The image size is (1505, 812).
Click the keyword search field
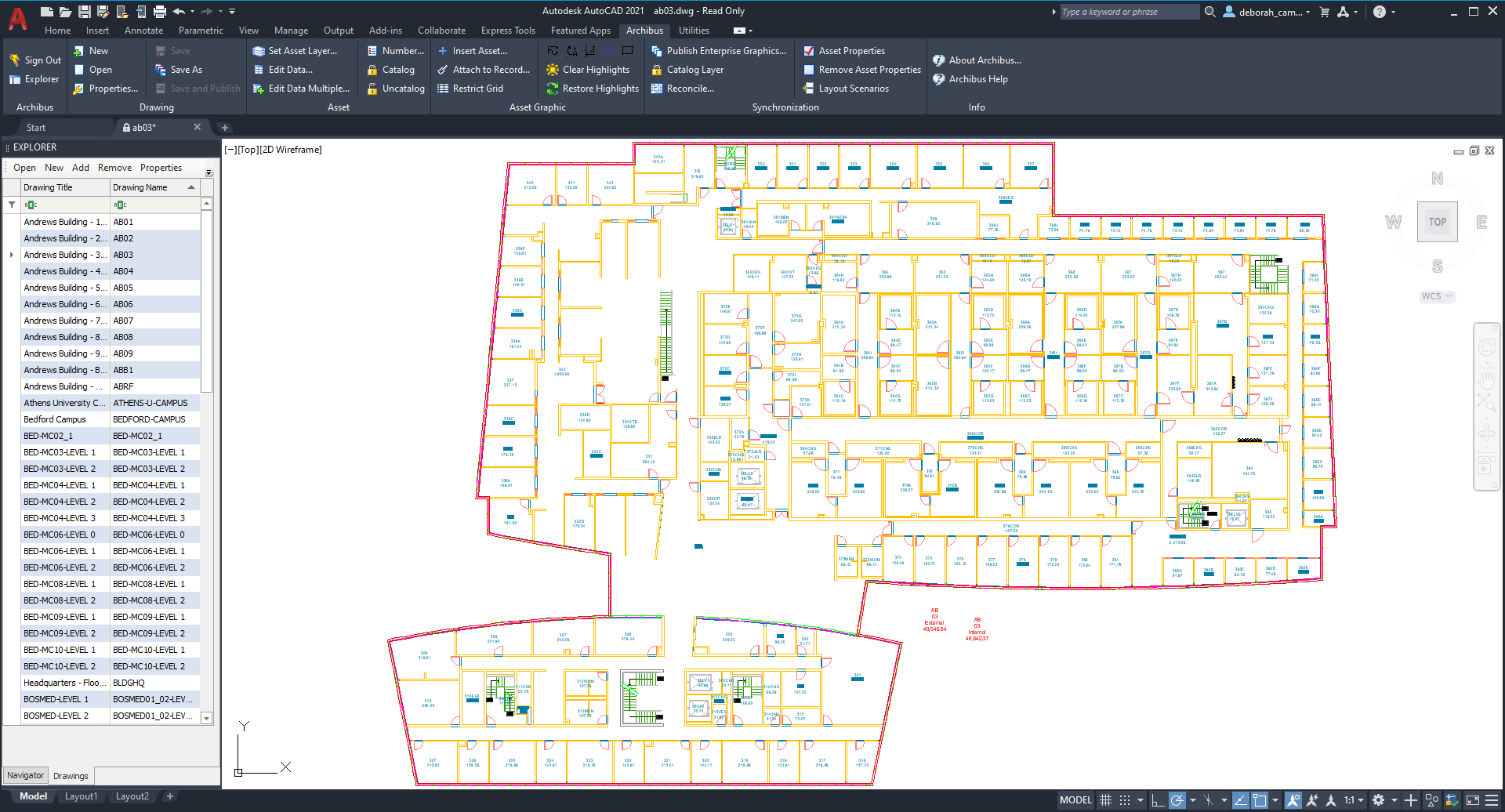point(1129,11)
